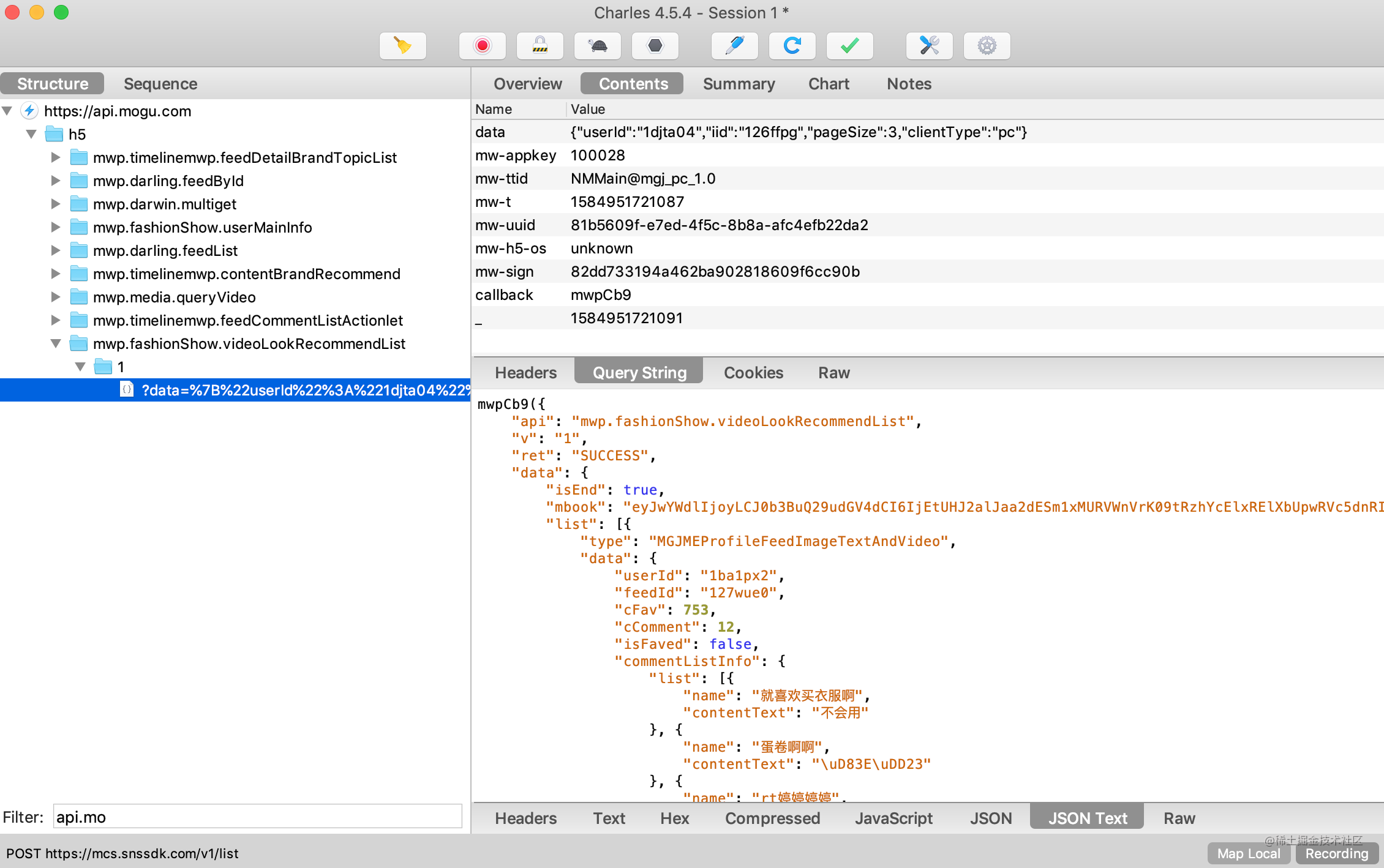Image resolution: width=1384 pixels, height=868 pixels.
Task: Switch to the Structure view tab
Action: coord(53,83)
